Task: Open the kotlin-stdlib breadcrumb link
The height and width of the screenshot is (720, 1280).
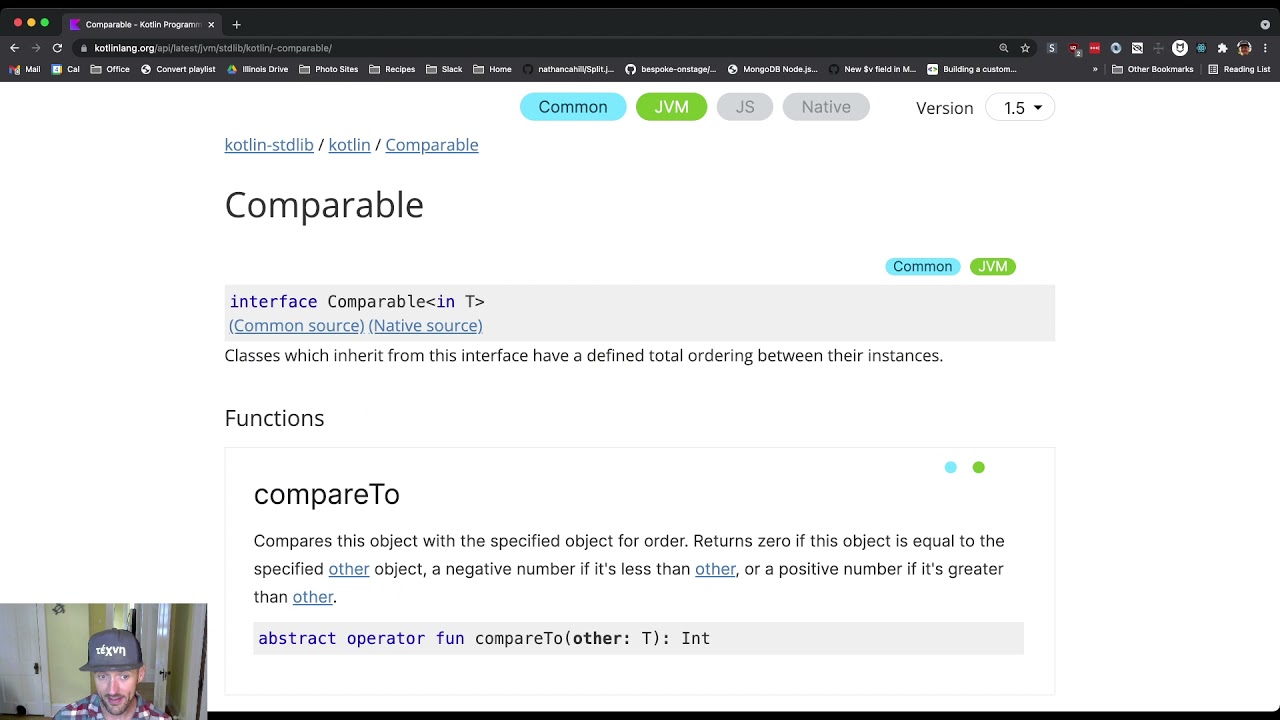Action: click(x=269, y=145)
